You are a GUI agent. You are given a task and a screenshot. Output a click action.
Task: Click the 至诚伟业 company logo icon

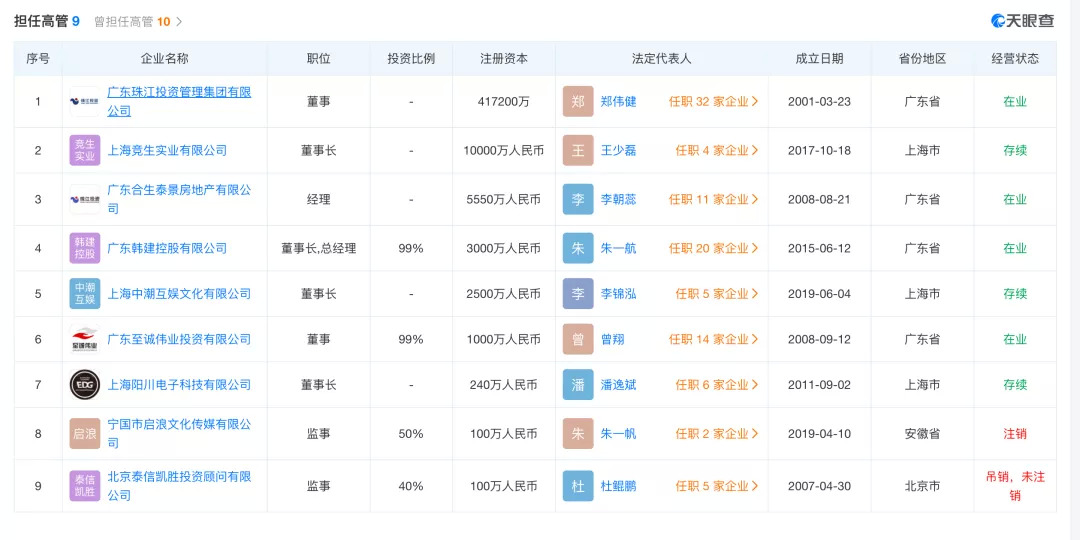coord(85,340)
